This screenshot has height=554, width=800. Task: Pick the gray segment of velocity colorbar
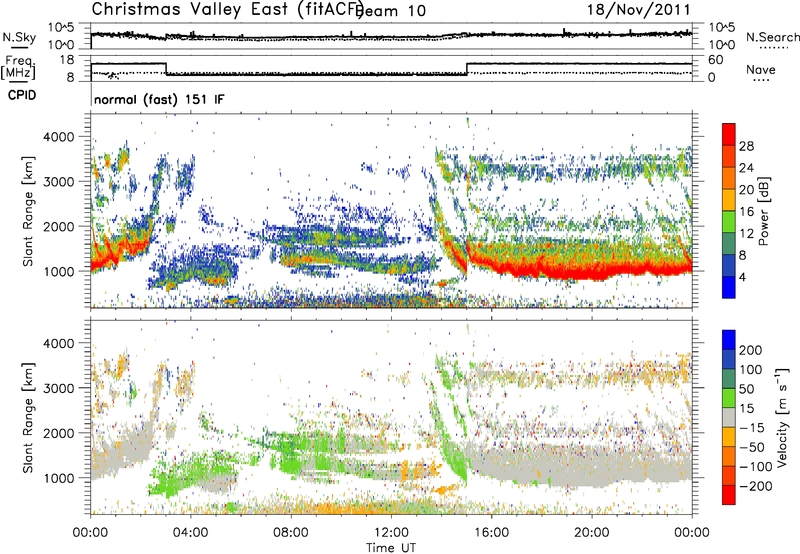729,418
